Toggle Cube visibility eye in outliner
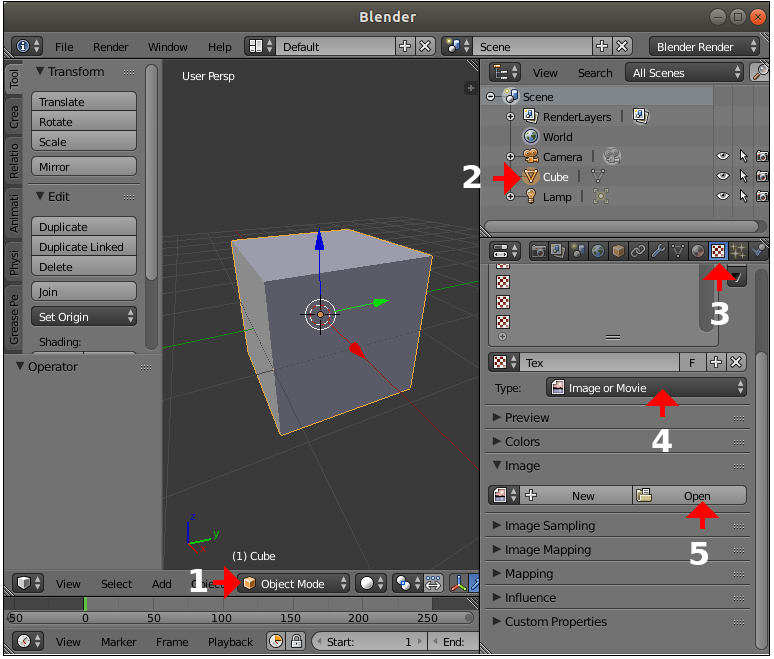Viewport: 774px width, 659px height. (x=723, y=176)
